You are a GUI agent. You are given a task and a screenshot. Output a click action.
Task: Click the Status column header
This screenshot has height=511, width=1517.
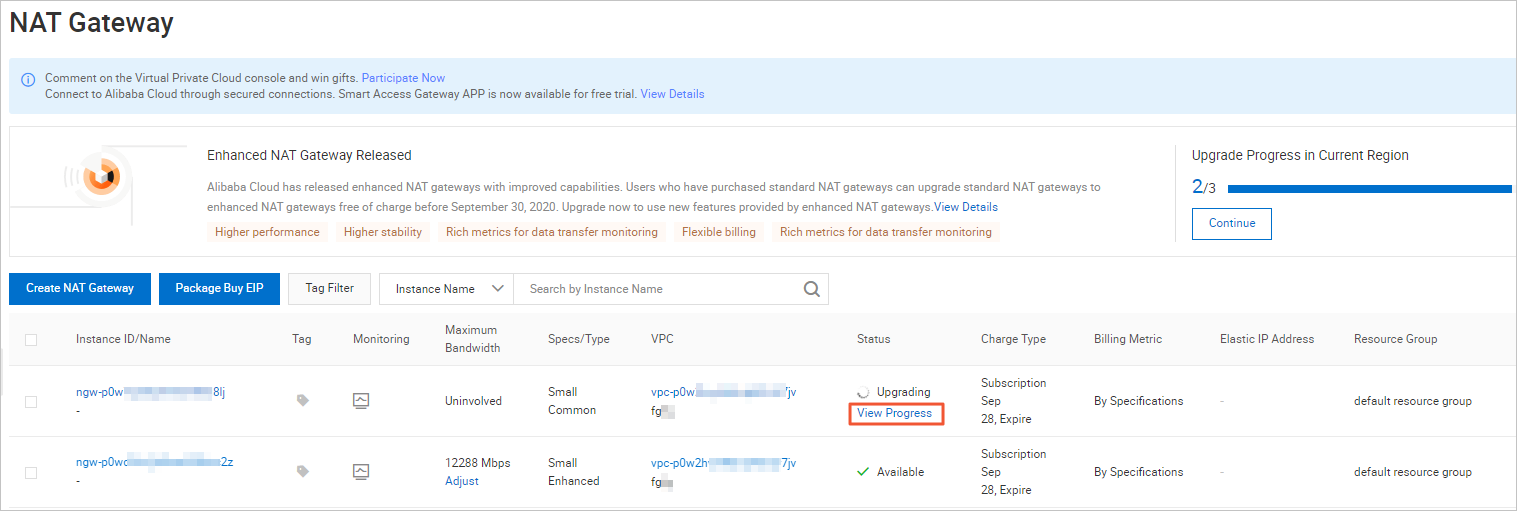click(x=873, y=339)
